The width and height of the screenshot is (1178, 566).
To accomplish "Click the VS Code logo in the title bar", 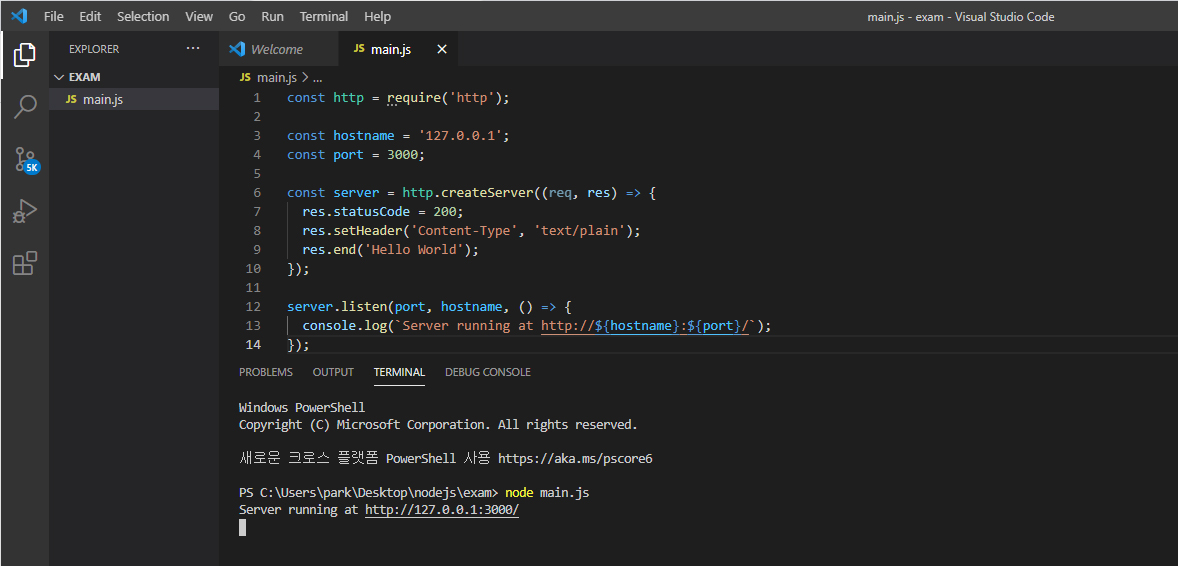I will (x=19, y=16).
